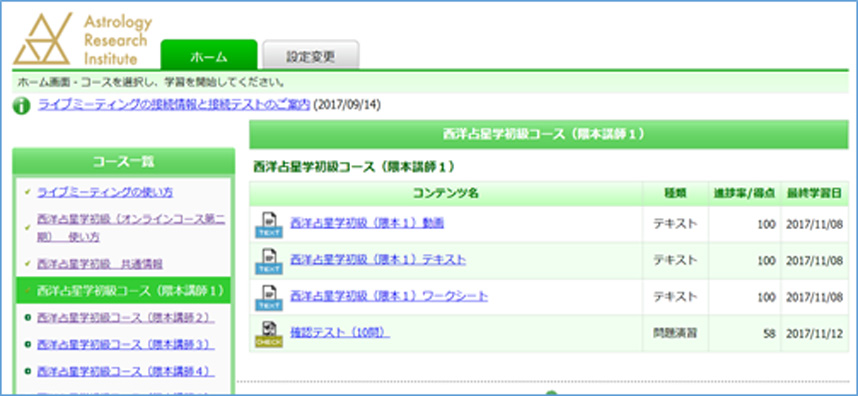Open 西洋占星学初級コース 隈本講師4 link
The image size is (858, 396).
[125, 371]
